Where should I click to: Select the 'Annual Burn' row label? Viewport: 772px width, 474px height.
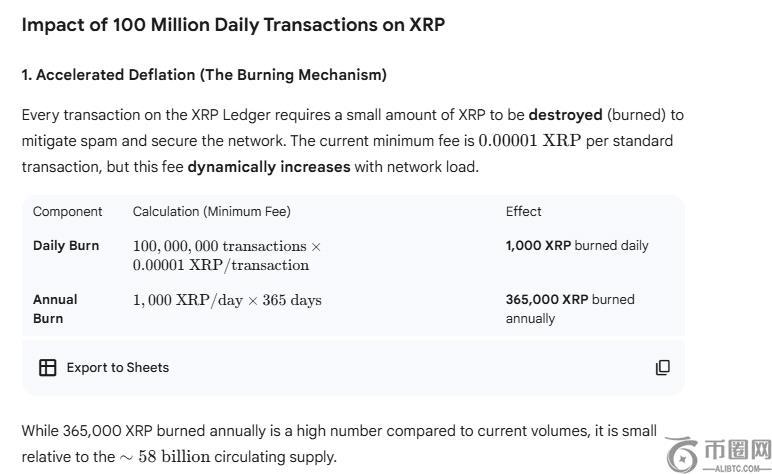[x=55, y=309]
